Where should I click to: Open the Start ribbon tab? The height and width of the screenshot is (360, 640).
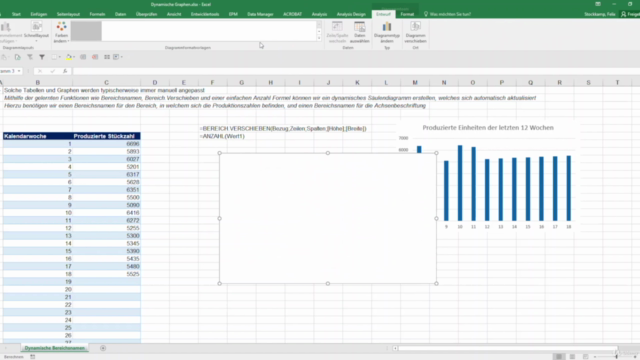coord(16,14)
